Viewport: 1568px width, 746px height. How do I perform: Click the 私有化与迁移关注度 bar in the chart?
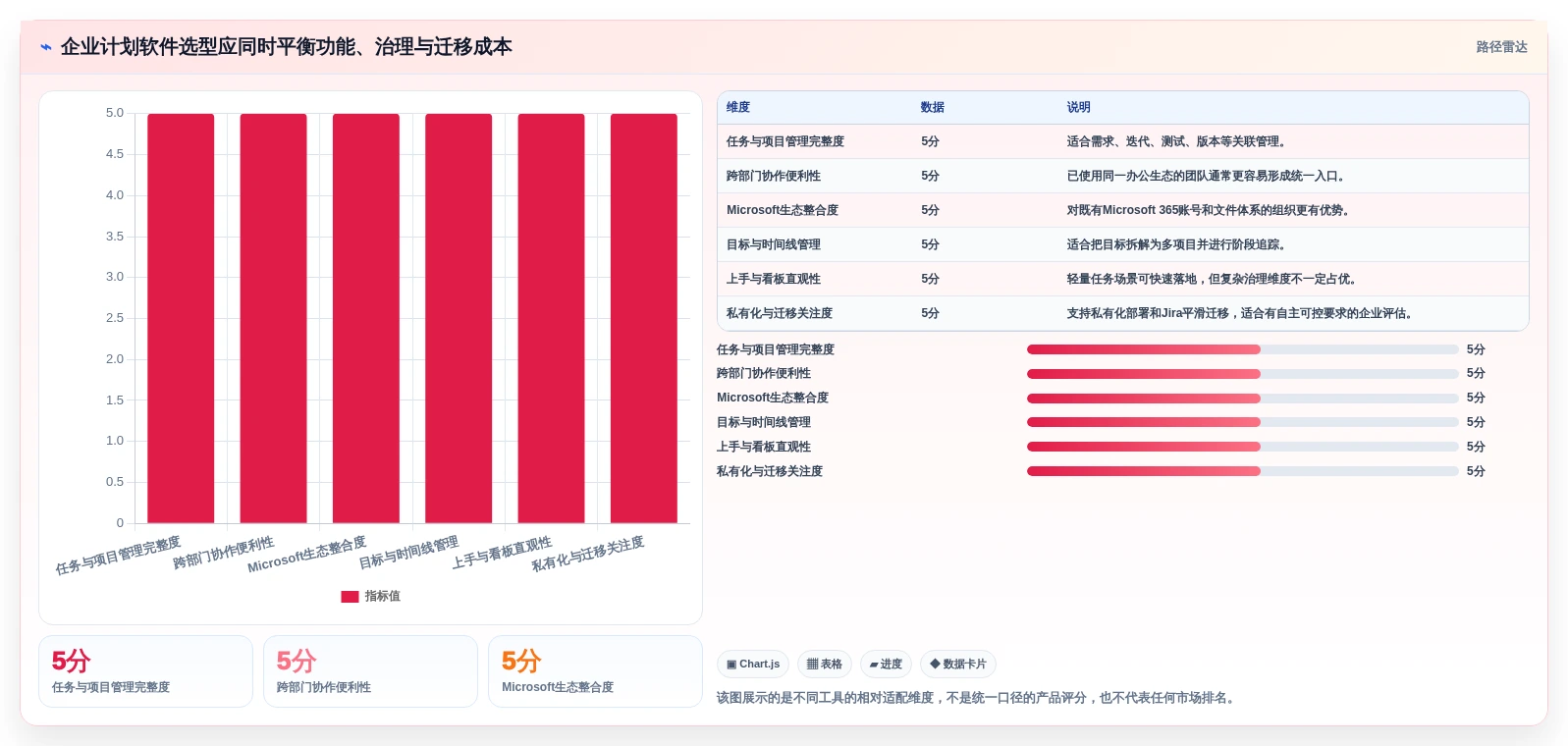(x=644, y=318)
